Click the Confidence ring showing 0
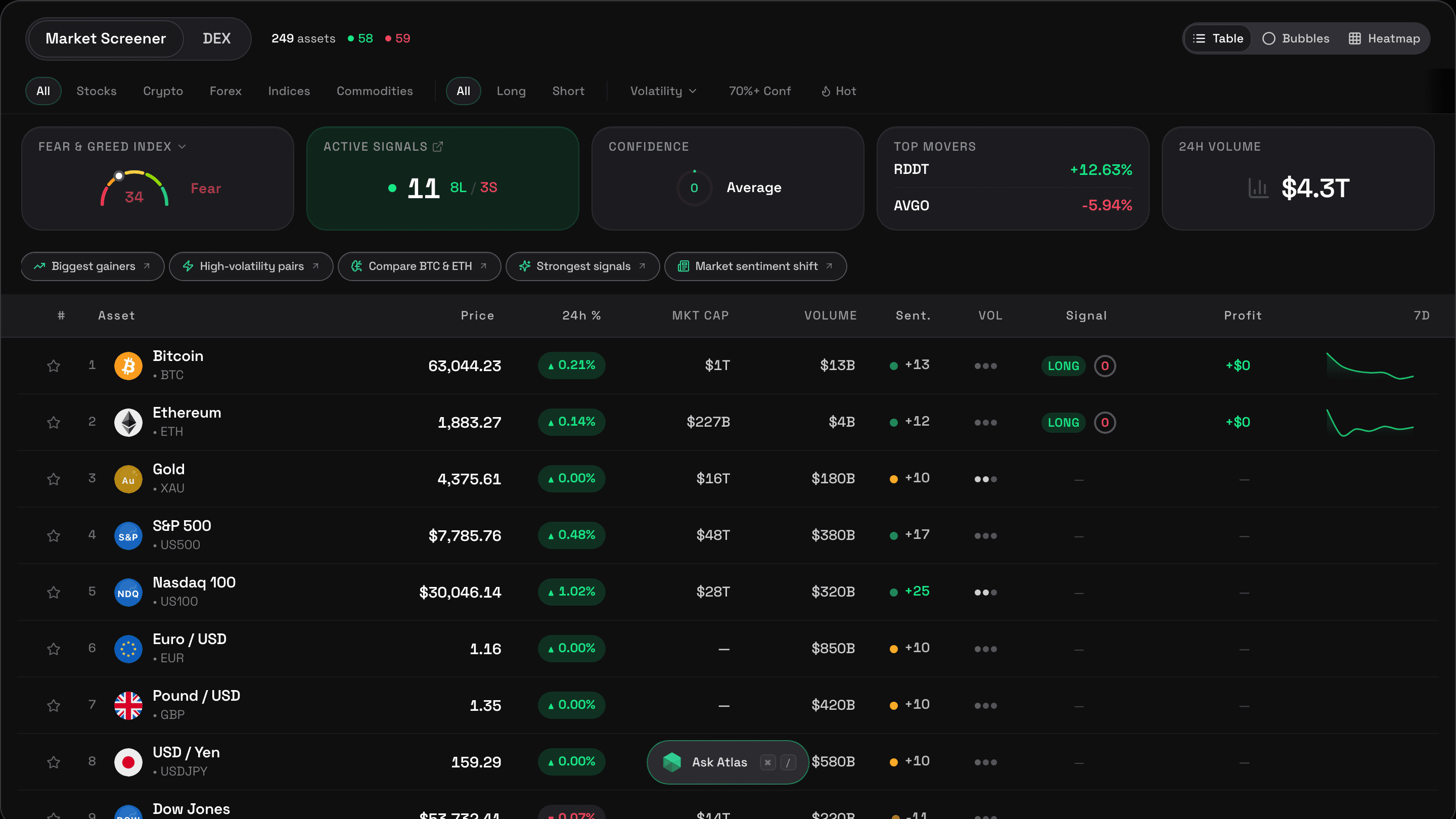This screenshot has height=819, width=1456. tap(694, 188)
